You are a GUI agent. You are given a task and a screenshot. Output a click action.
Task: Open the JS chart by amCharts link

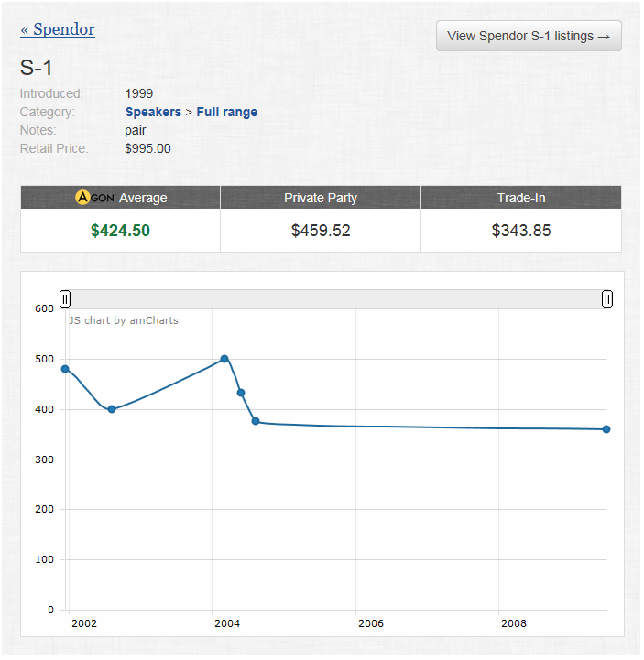(x=124, y=320)
